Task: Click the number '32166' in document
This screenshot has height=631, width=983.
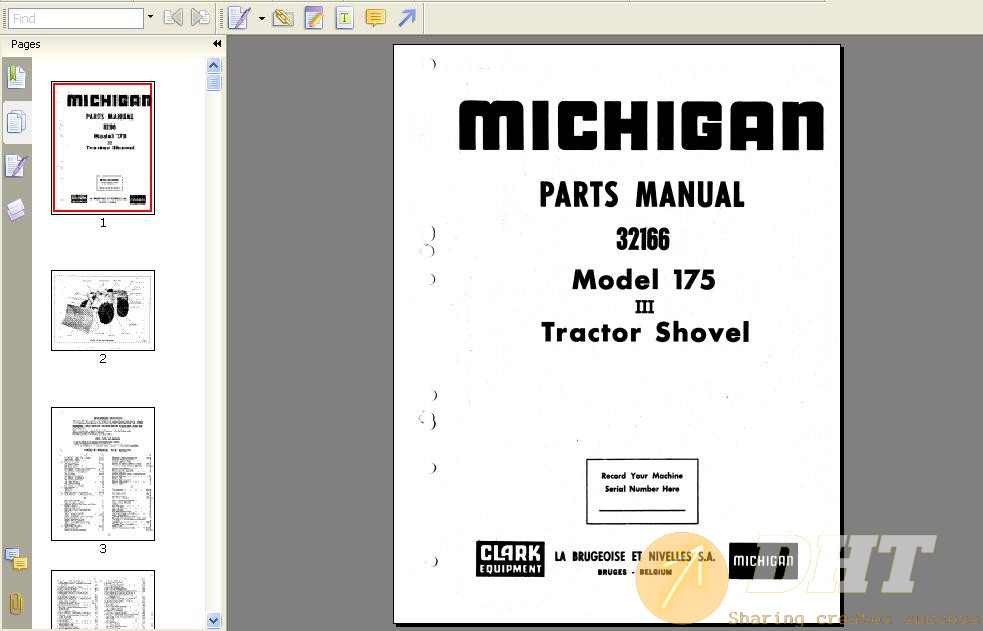Action: [643, 239]
